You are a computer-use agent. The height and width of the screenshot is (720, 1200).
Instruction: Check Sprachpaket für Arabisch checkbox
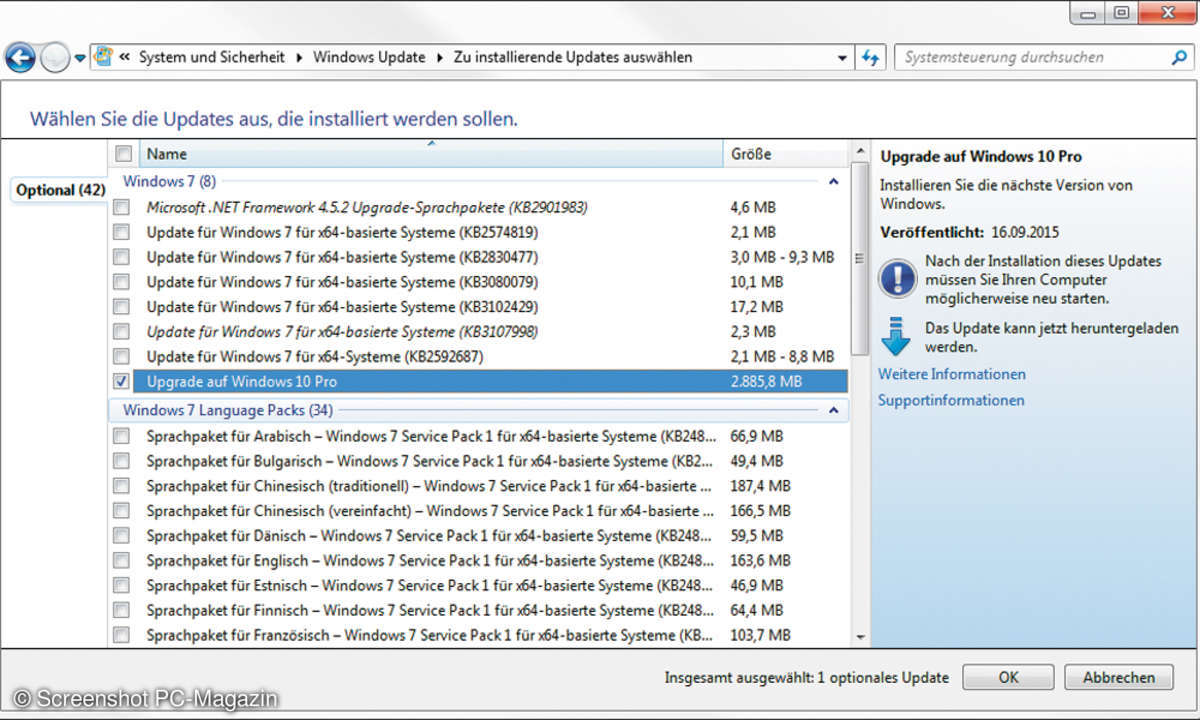pyautogui.click(x=121, y=436)
